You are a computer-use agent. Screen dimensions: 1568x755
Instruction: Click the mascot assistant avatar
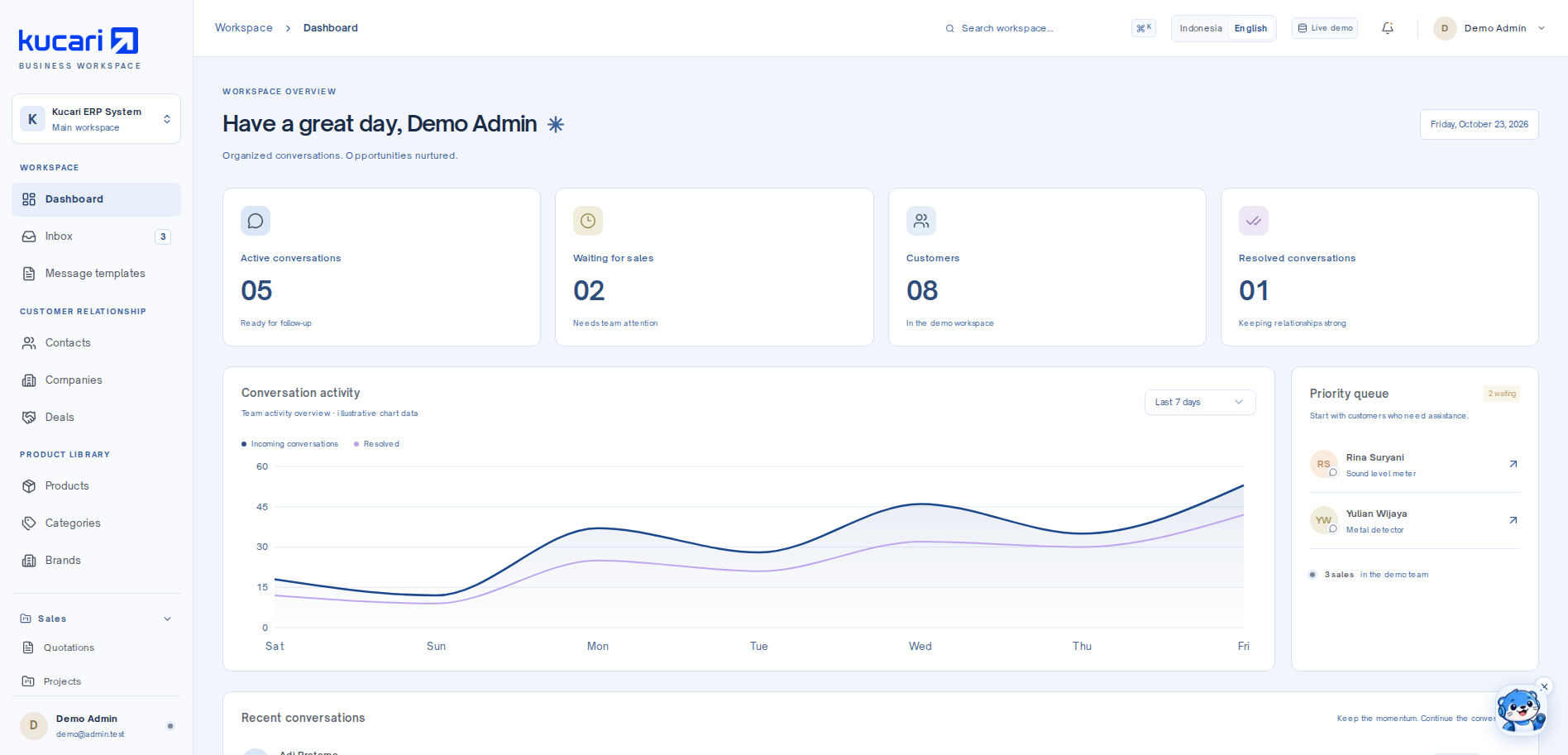pyautogui.click(x=1520, y=710)
